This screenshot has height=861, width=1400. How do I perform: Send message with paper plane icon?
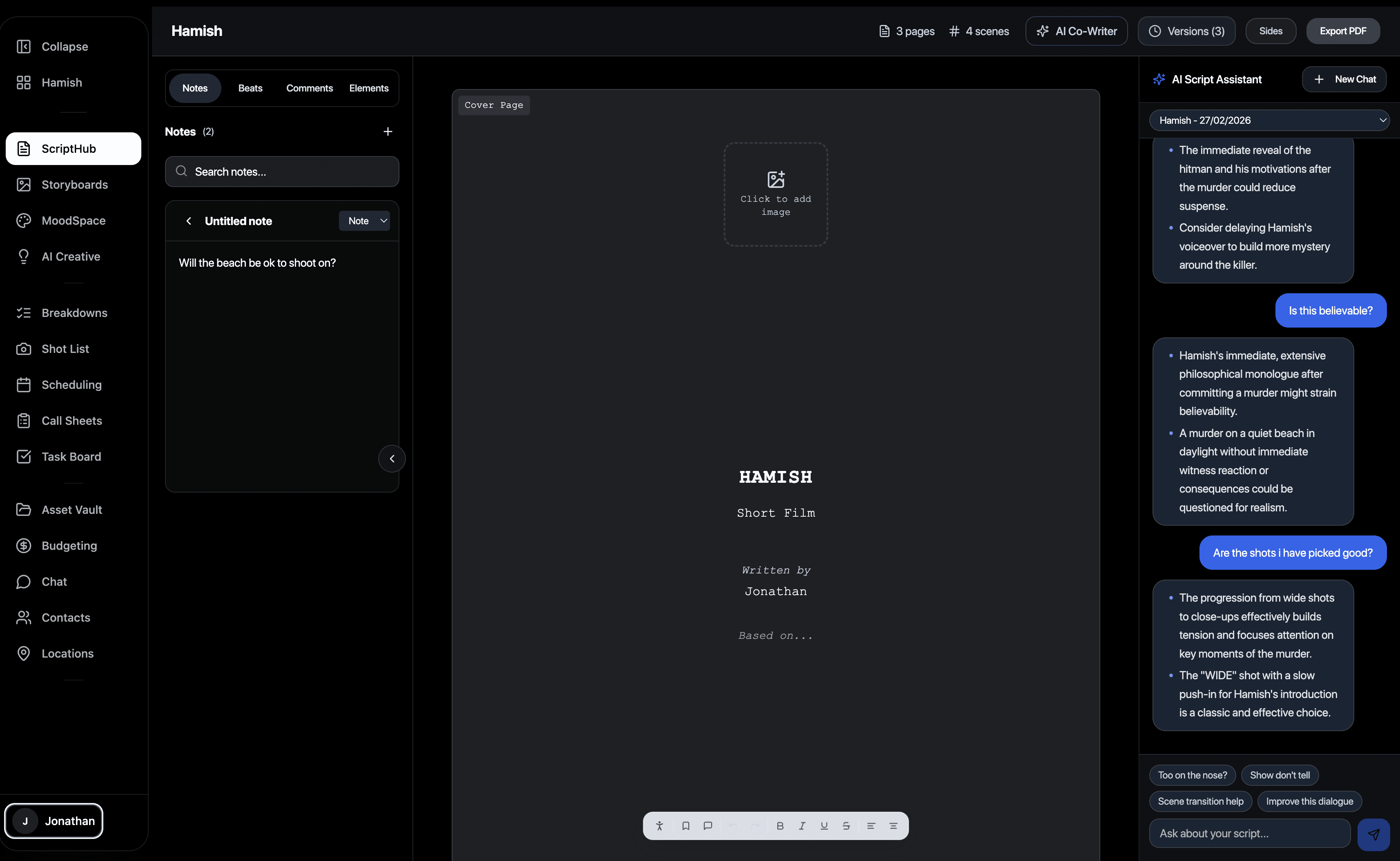click(x=1373, y=834)
